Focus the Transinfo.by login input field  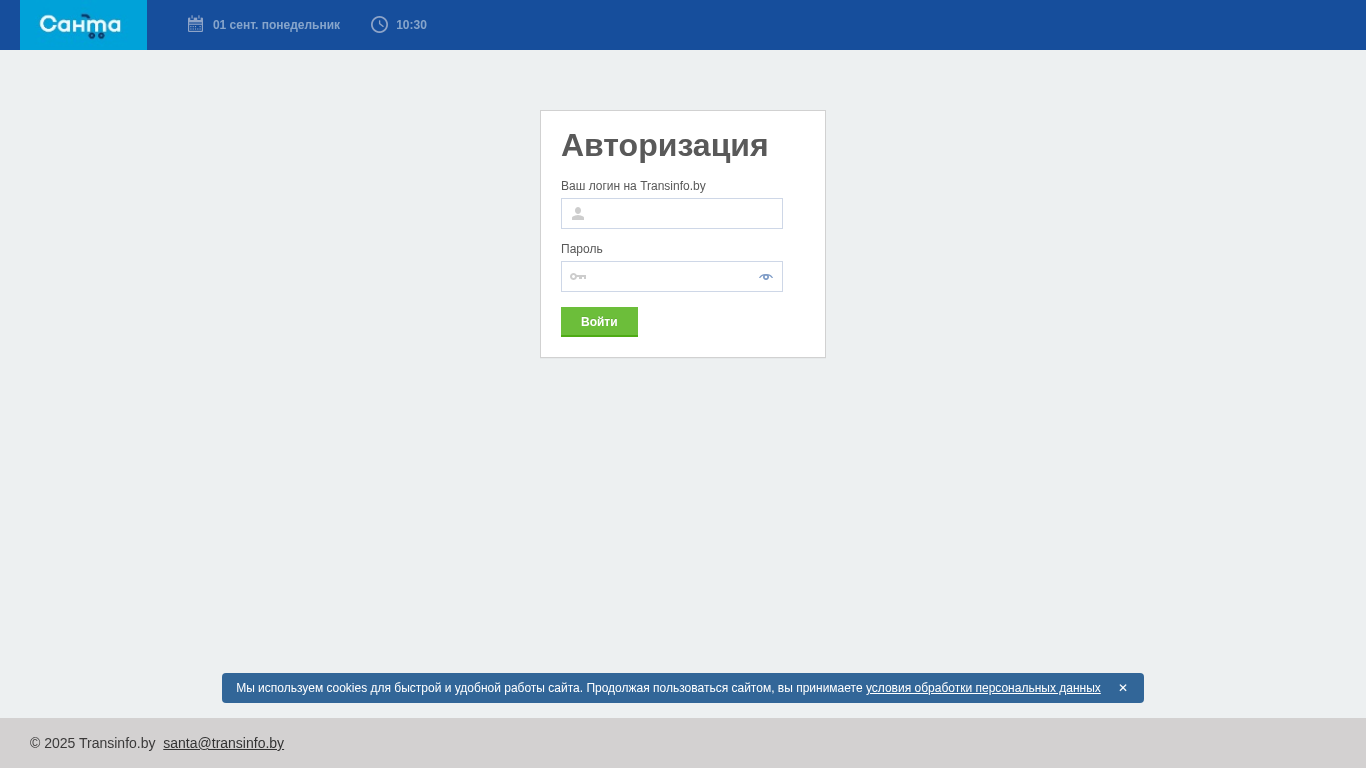(672, 214)
